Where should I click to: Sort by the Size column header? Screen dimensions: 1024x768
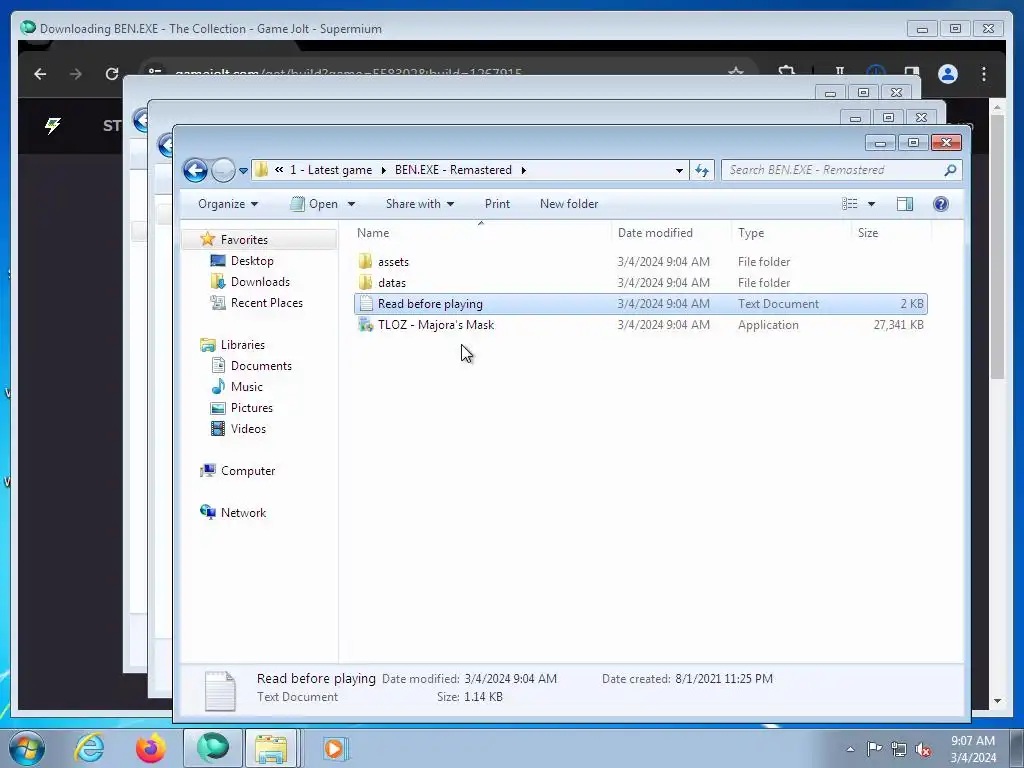click(x=868, y=232)
